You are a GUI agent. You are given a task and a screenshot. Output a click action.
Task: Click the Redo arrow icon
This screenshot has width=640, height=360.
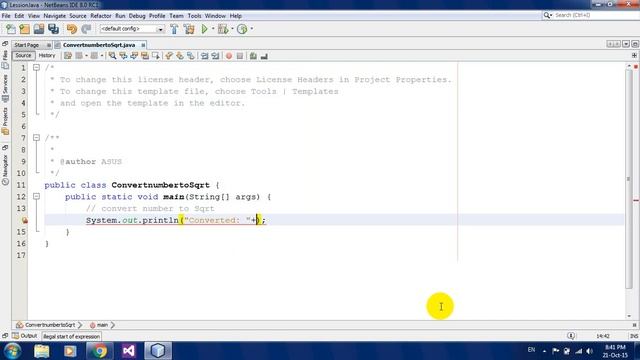pyautogui.click(x=86, y=29)
